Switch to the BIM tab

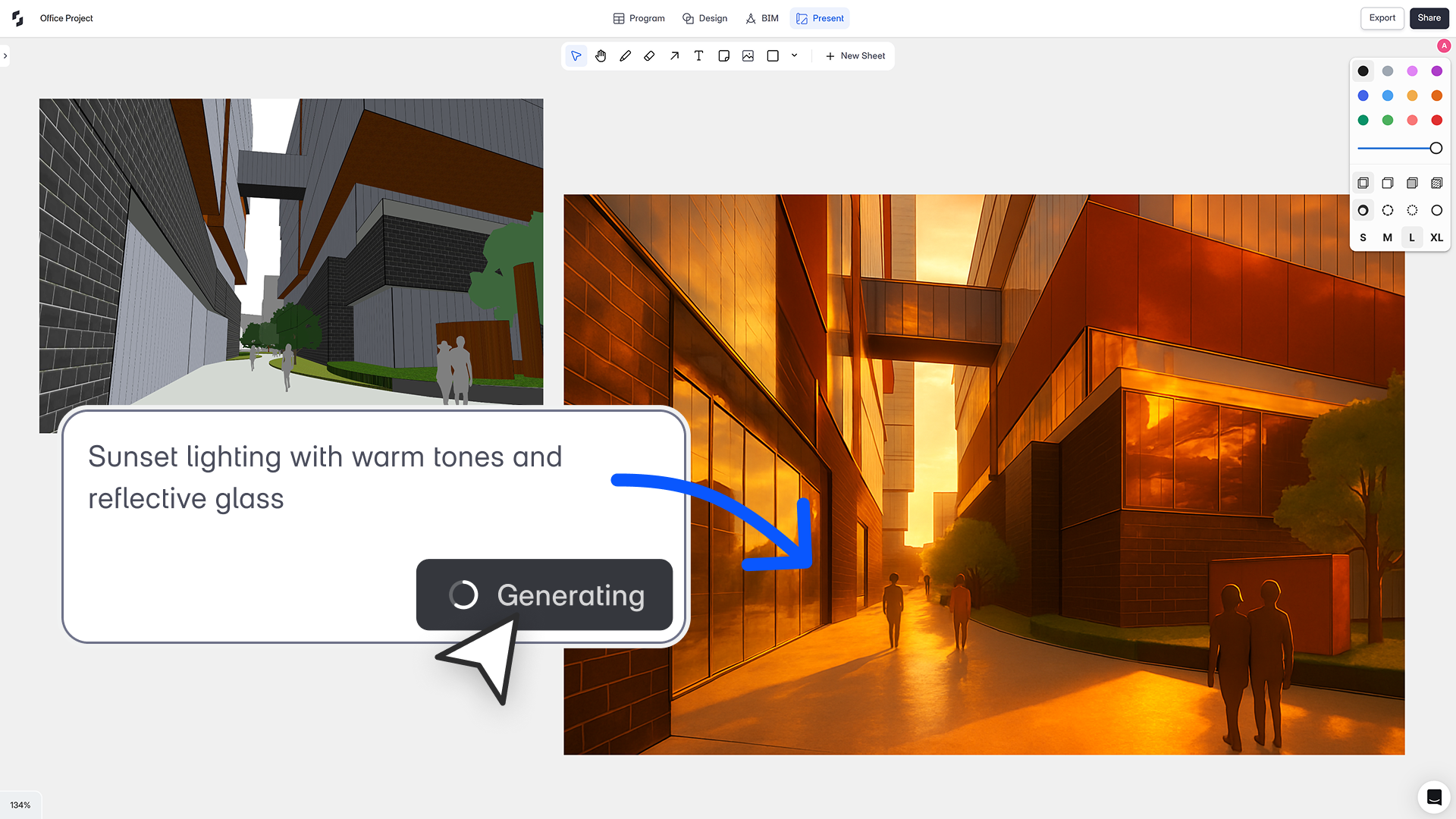[x=761, y=18]
